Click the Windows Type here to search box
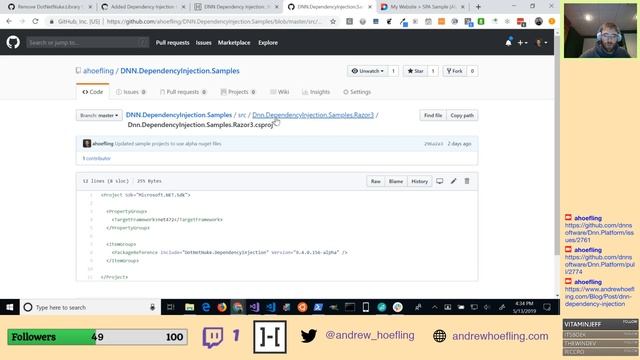Image resolution: width=640 pixels, height=360 pixels. 90,307
